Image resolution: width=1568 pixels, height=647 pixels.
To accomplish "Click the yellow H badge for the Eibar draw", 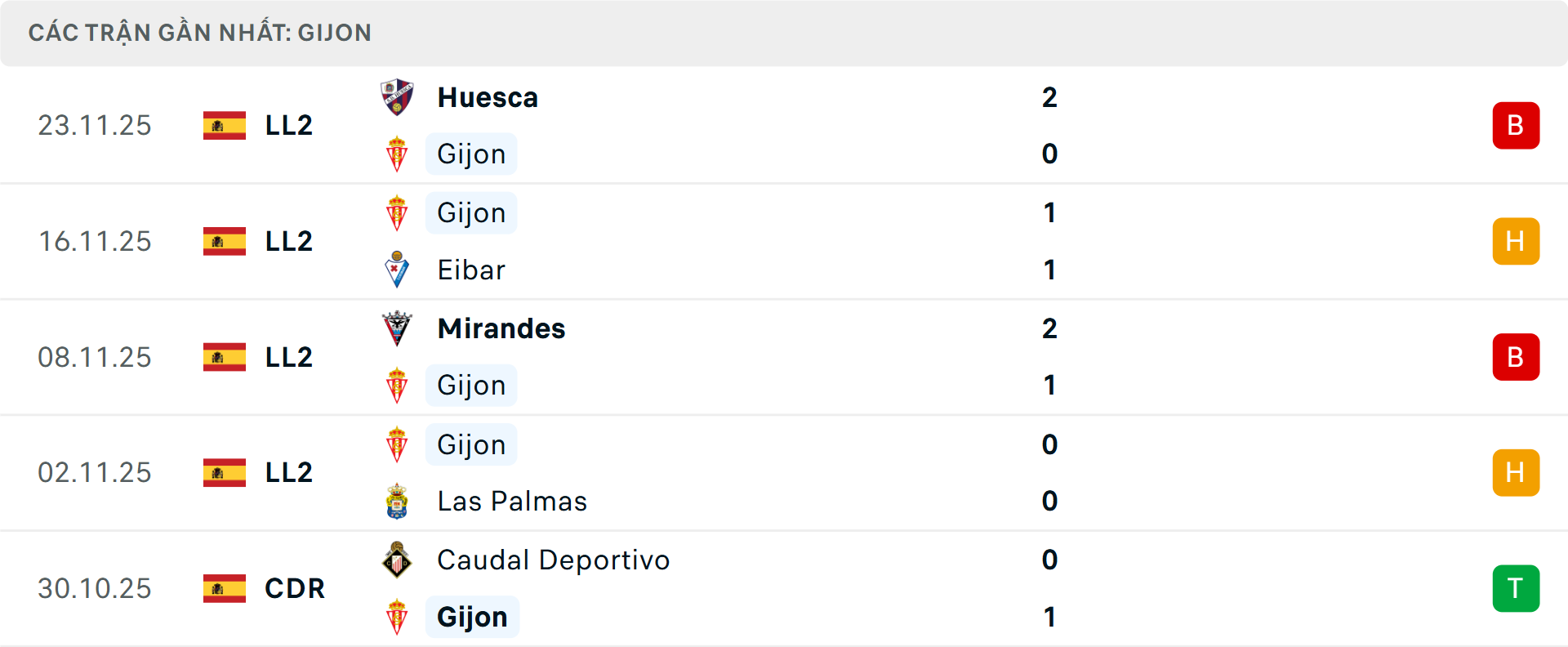I will point(1516,241).
